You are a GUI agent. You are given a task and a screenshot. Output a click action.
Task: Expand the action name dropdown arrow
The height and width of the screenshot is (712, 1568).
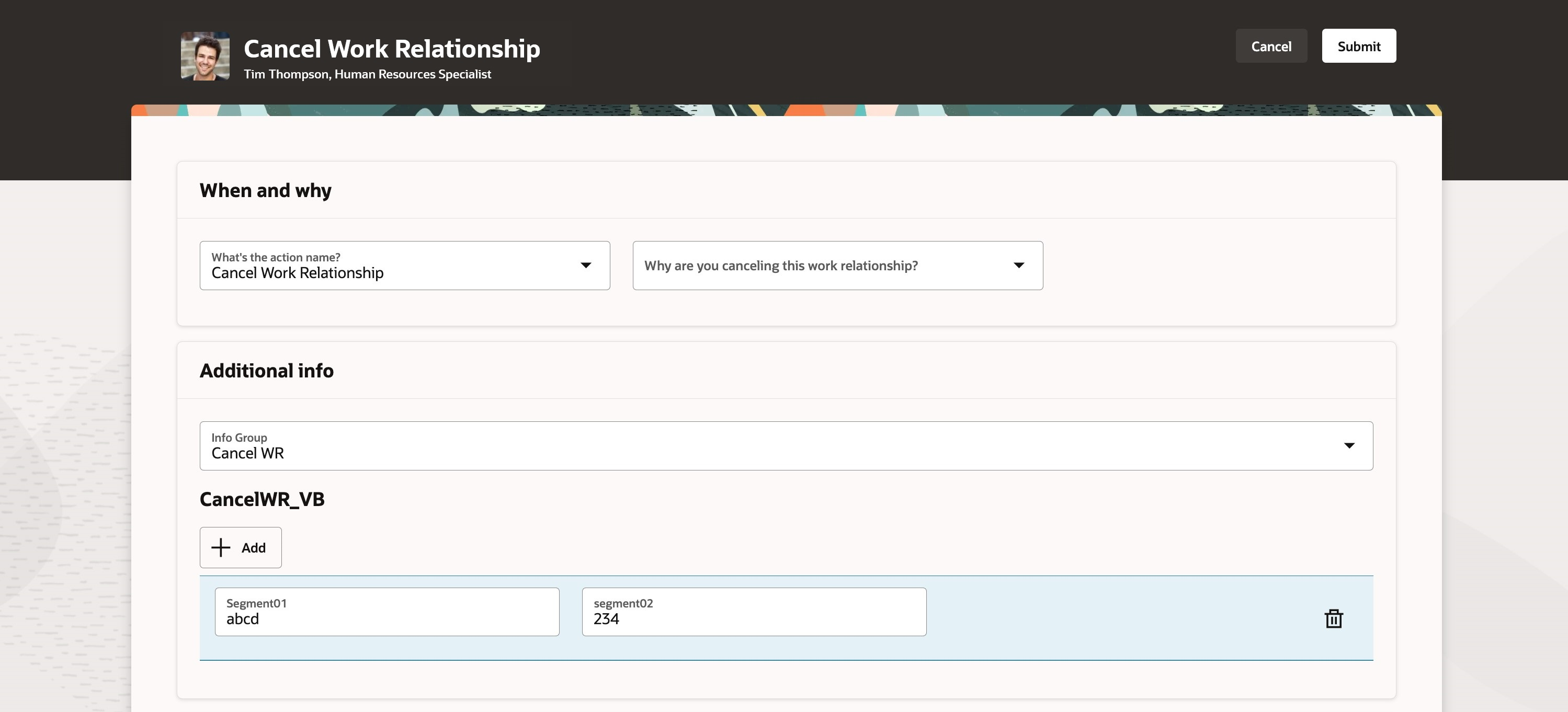click(x=586, y=266)
